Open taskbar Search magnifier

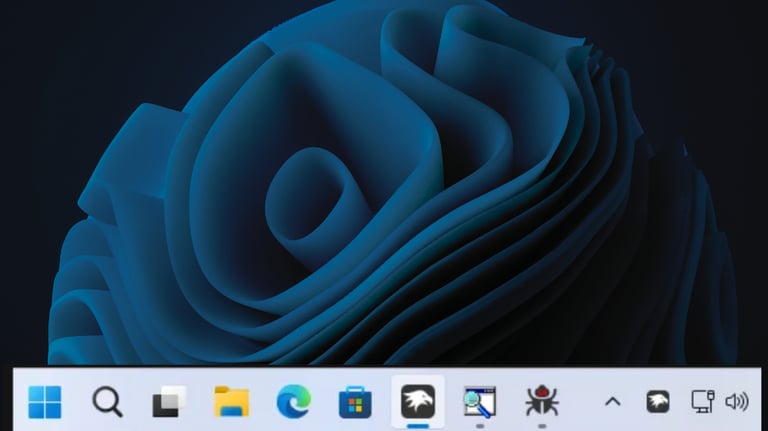click(107, 402)
